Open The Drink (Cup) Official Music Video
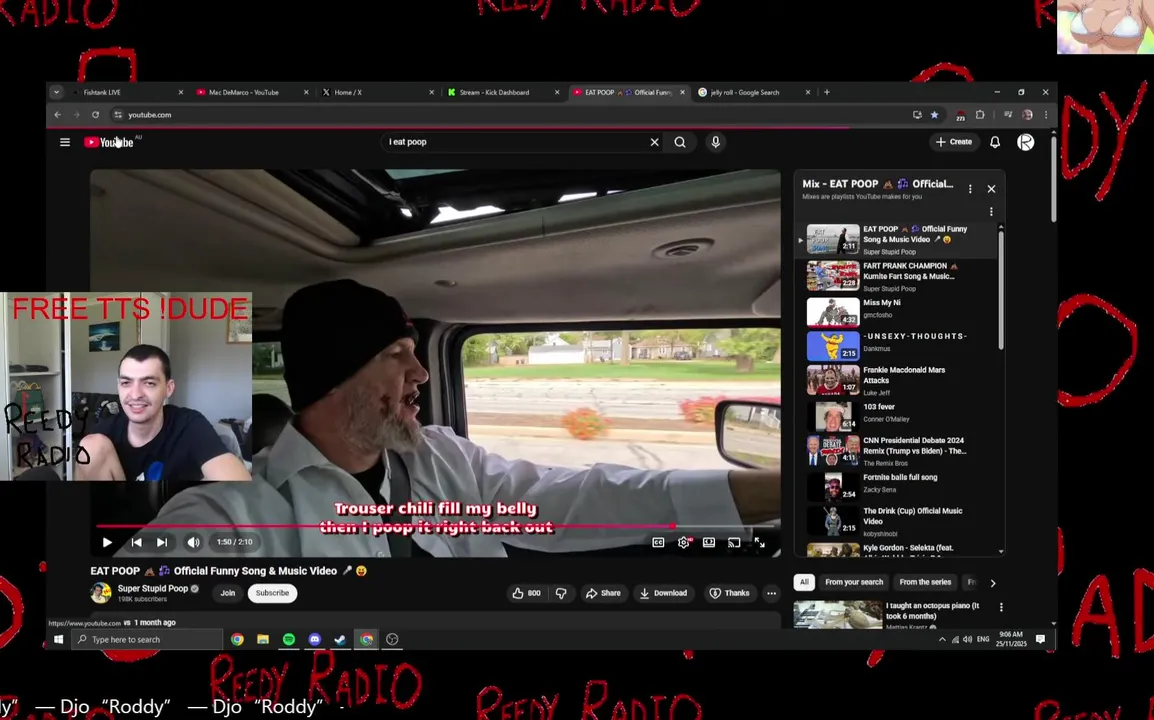The image size is (1154, 720). click(x=899, y=520)
